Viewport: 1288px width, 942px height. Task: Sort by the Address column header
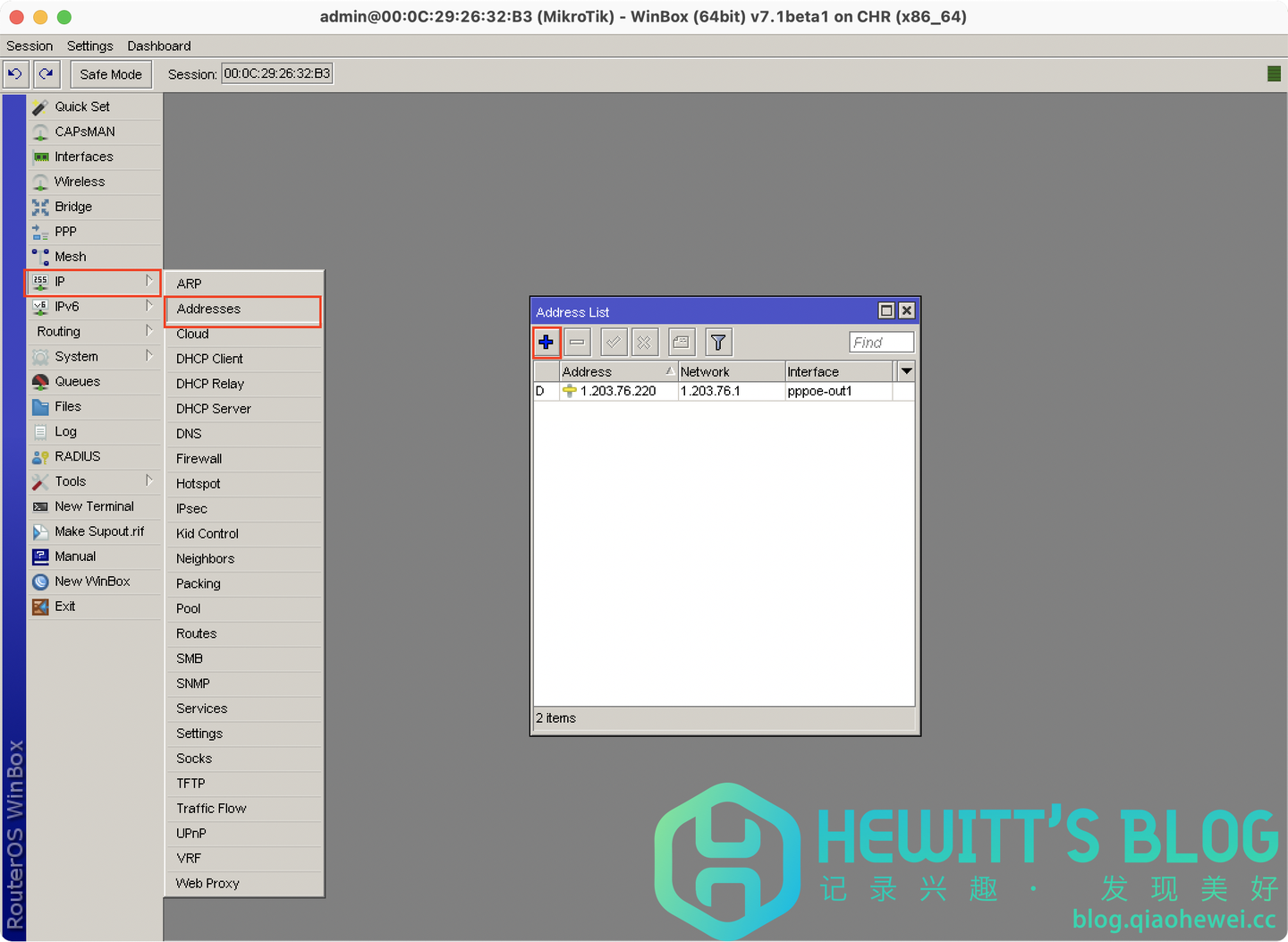click(619, 371)
